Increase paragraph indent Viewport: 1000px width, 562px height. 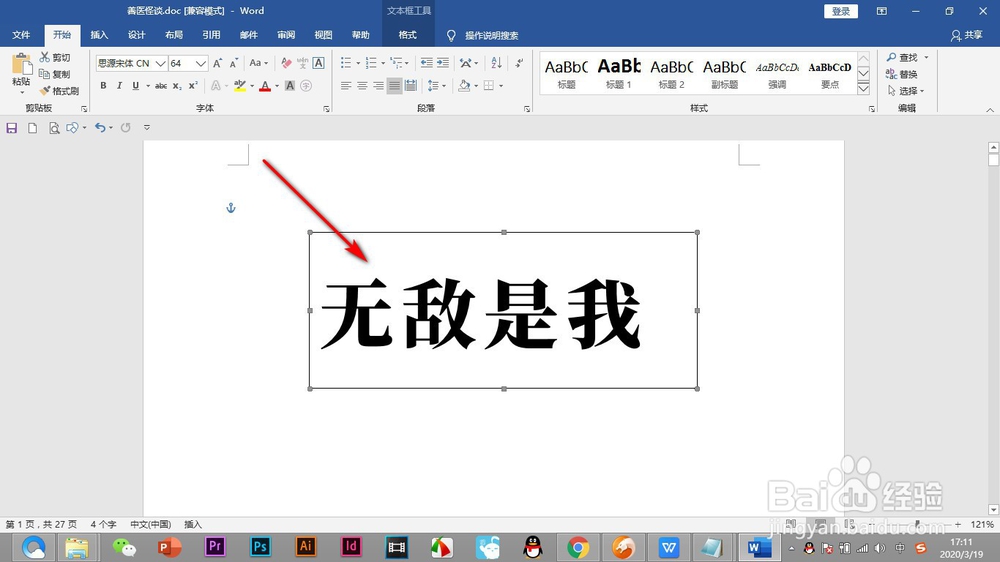click(443, 63)
